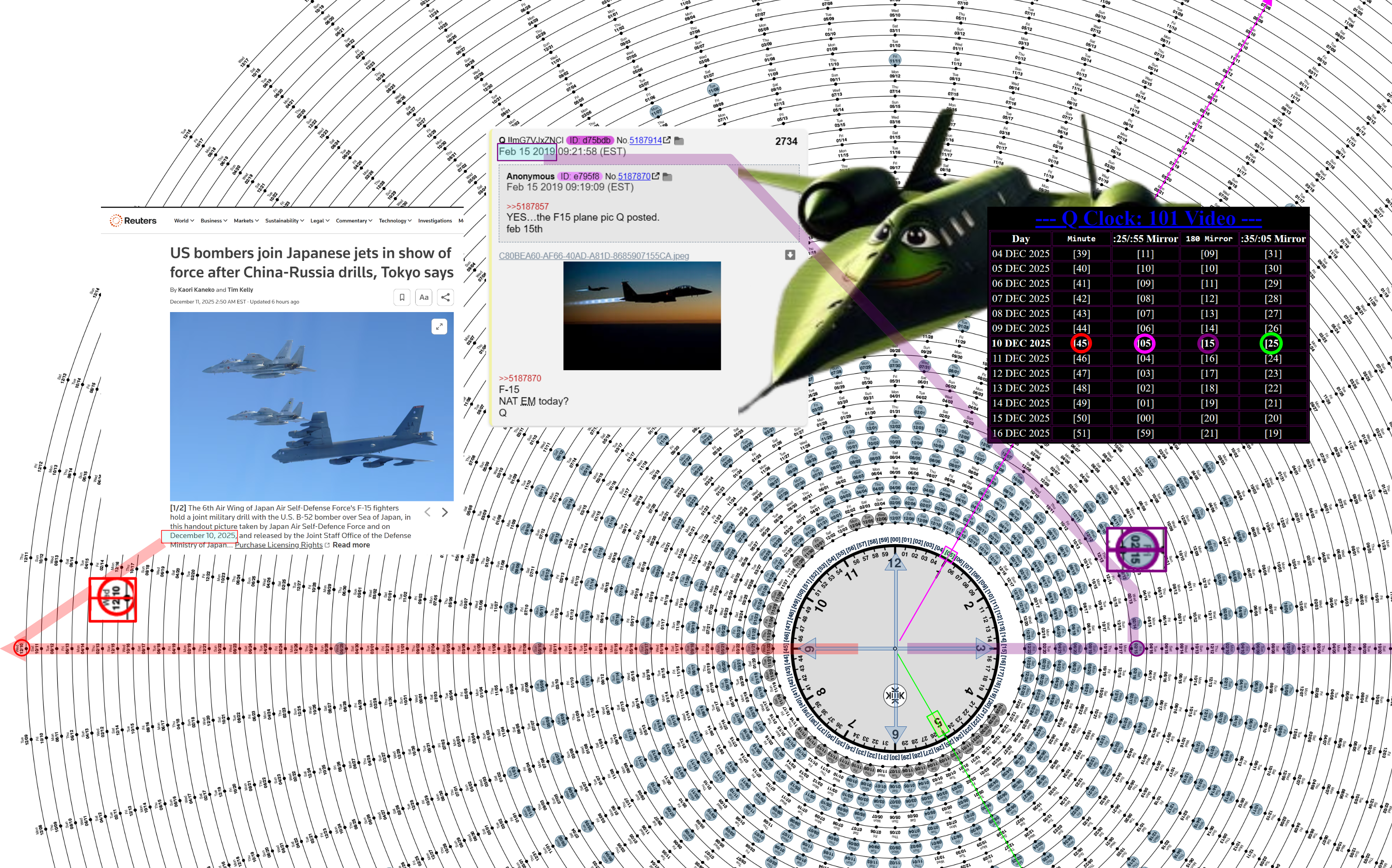Open the Investigations nav item

434,220
